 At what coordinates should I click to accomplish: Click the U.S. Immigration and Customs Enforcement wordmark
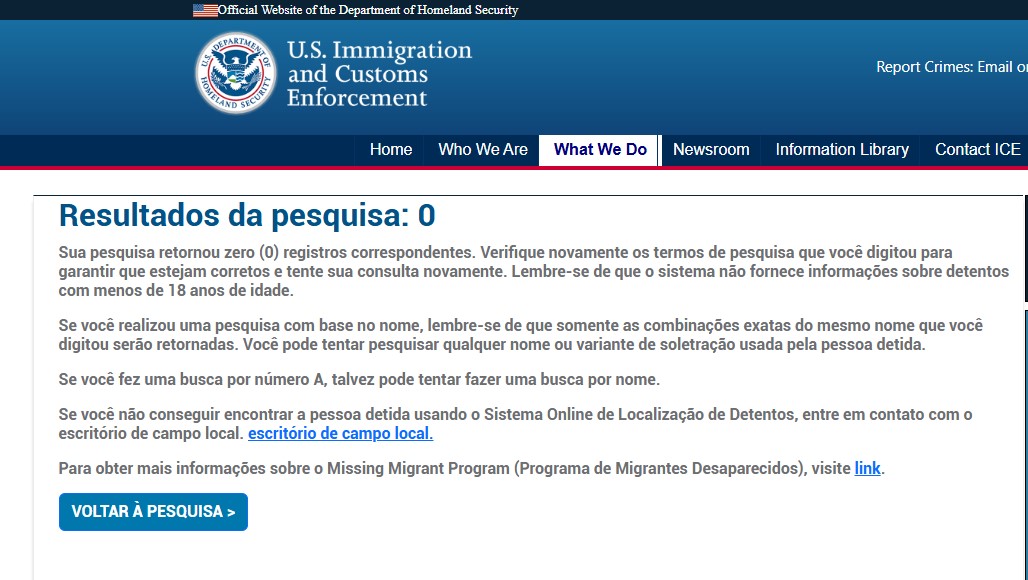pyautogui.click(x=378, y=74)
